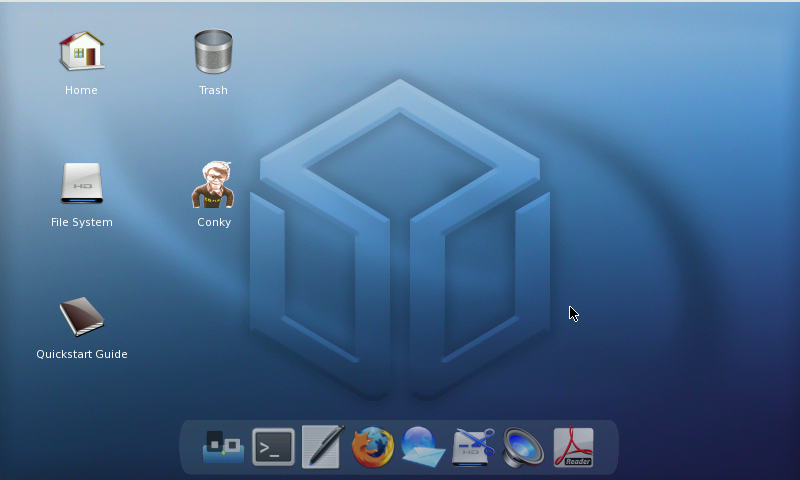Select the File System hard drive icon
This screenshot has width=800, height=480.
point(81,184)
